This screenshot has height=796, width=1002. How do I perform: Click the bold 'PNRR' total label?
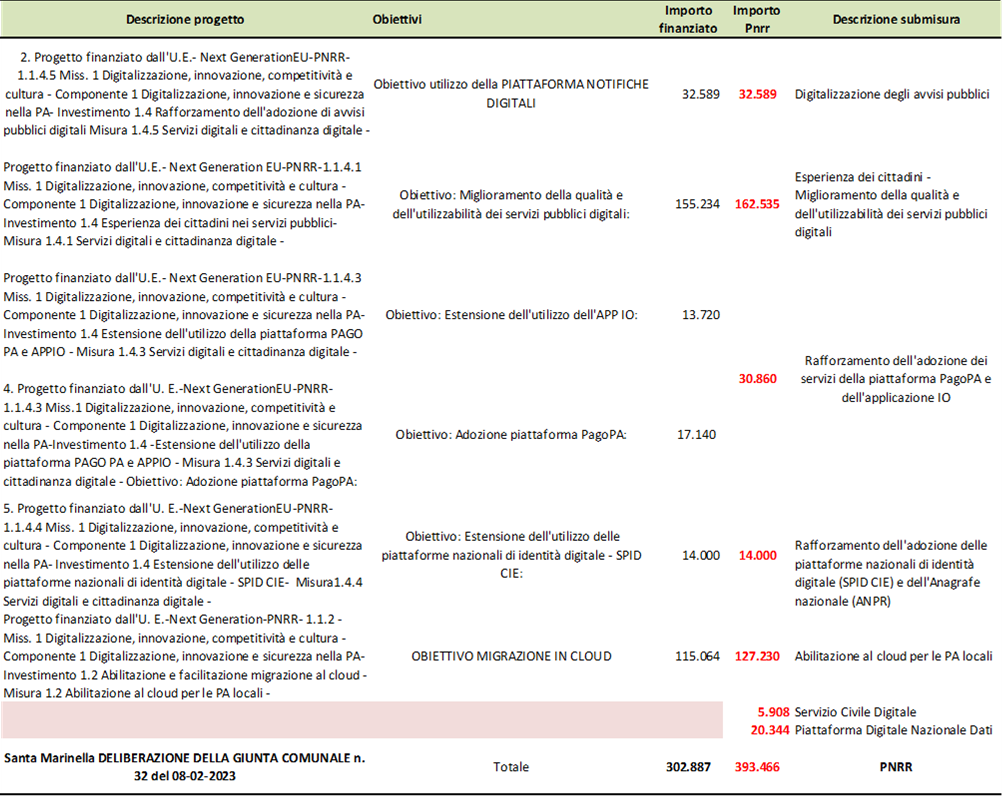click(896, 767)
